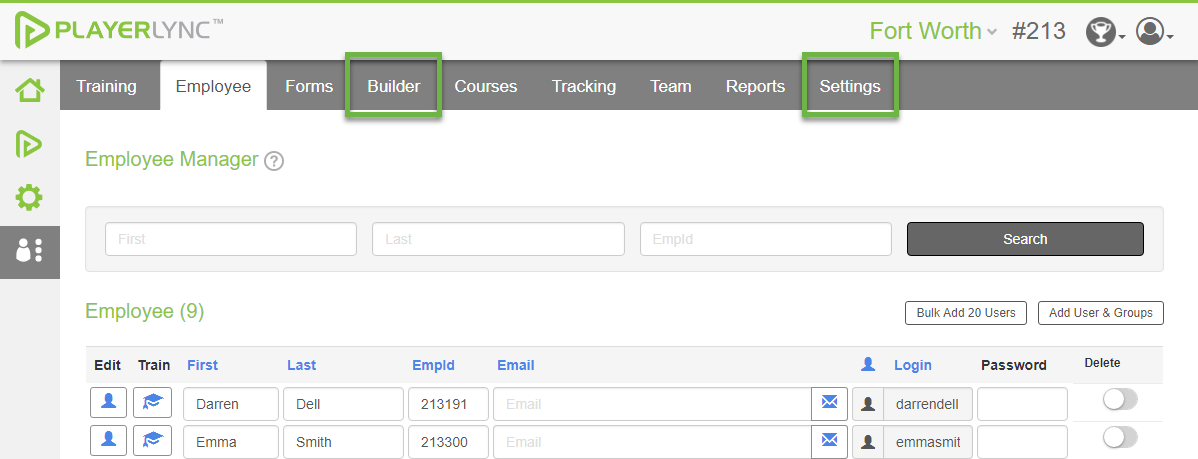Viewport: 1198px width, 459px height.
Task: Edit Emma Smith's profile icon
Action: tap(108, 441)
